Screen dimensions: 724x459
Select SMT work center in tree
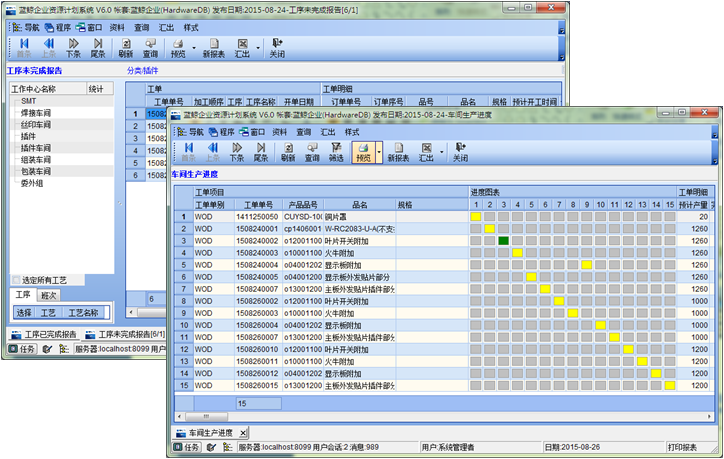(x=28, y=101)
